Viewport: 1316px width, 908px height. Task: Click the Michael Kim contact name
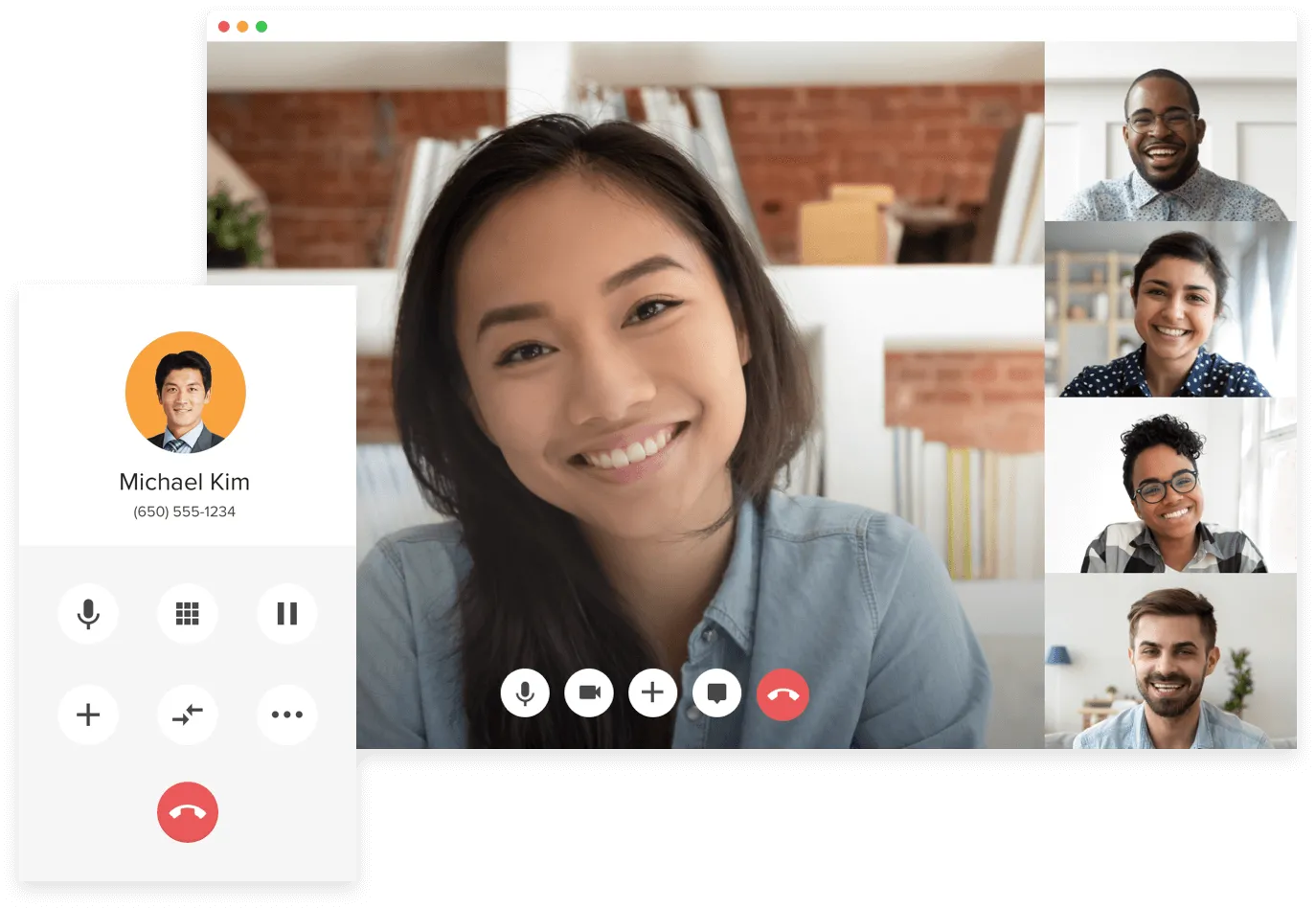click(184, 482)
